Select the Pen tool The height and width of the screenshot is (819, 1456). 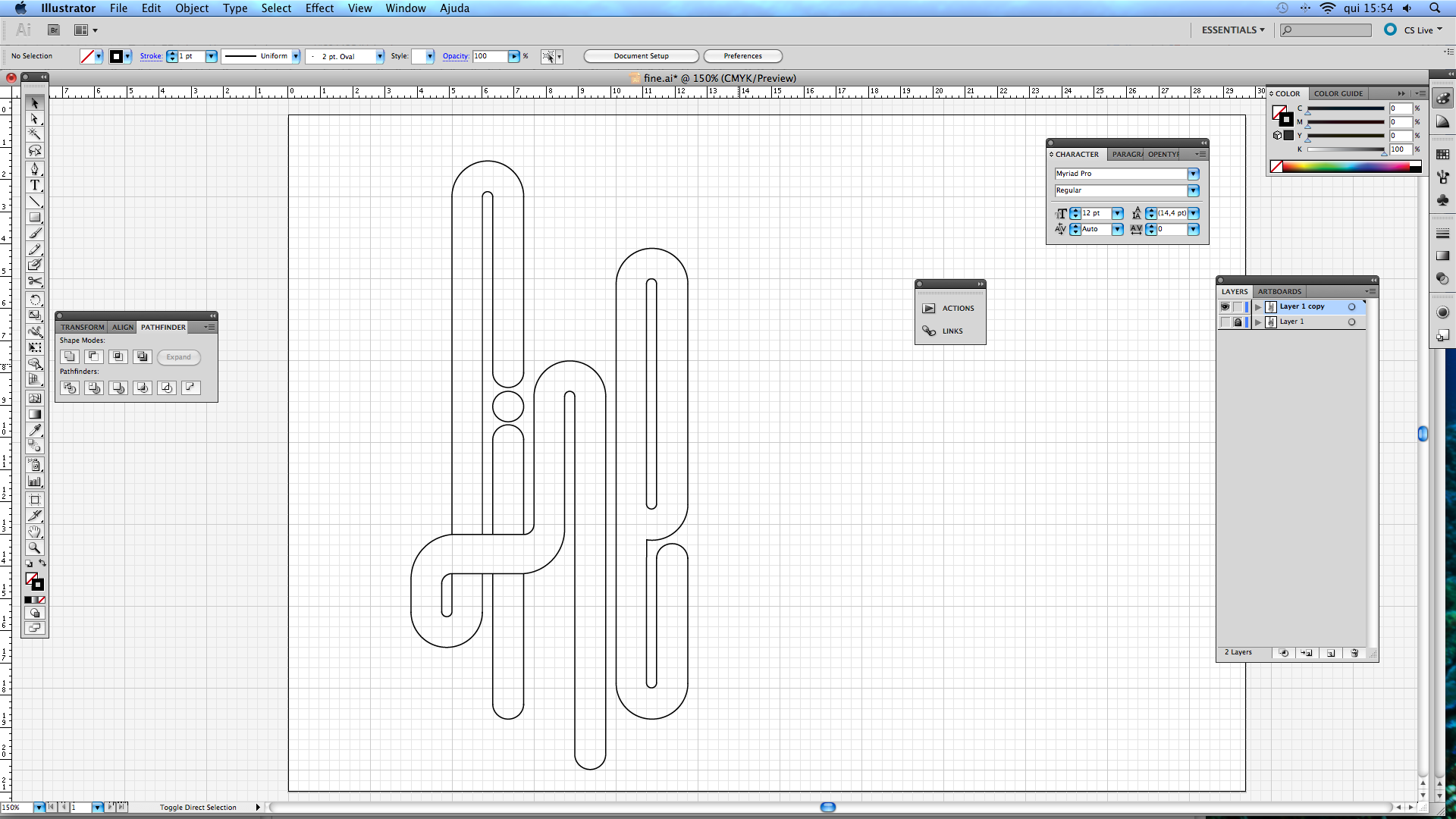pos(35,169)
